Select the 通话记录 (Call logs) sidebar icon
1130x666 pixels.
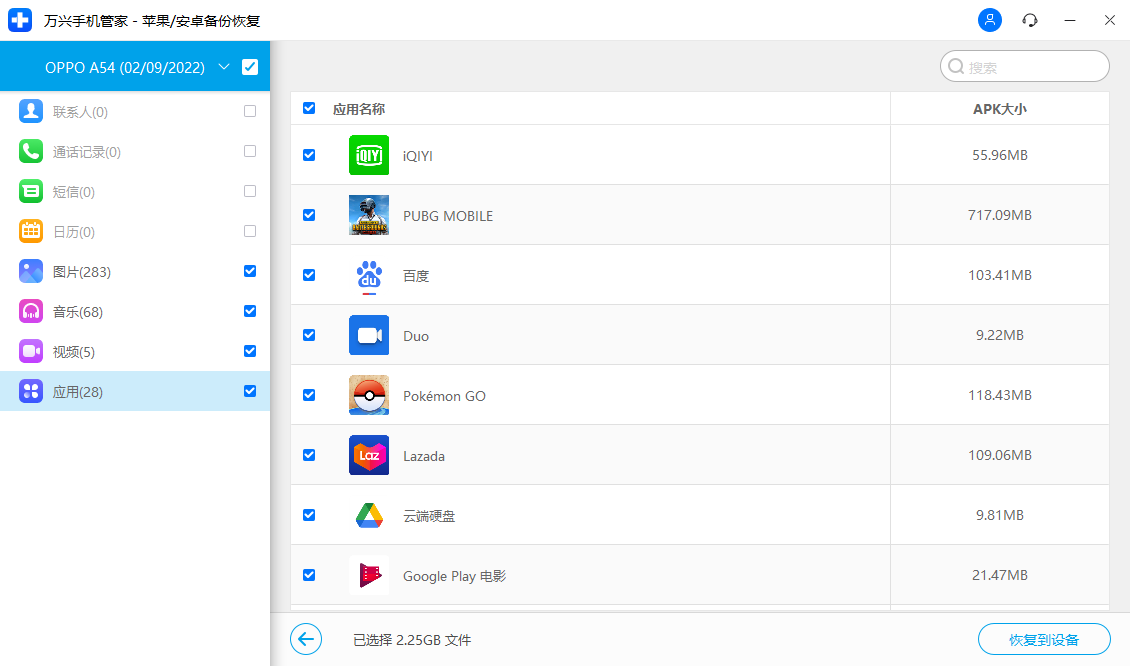(31, 151)
